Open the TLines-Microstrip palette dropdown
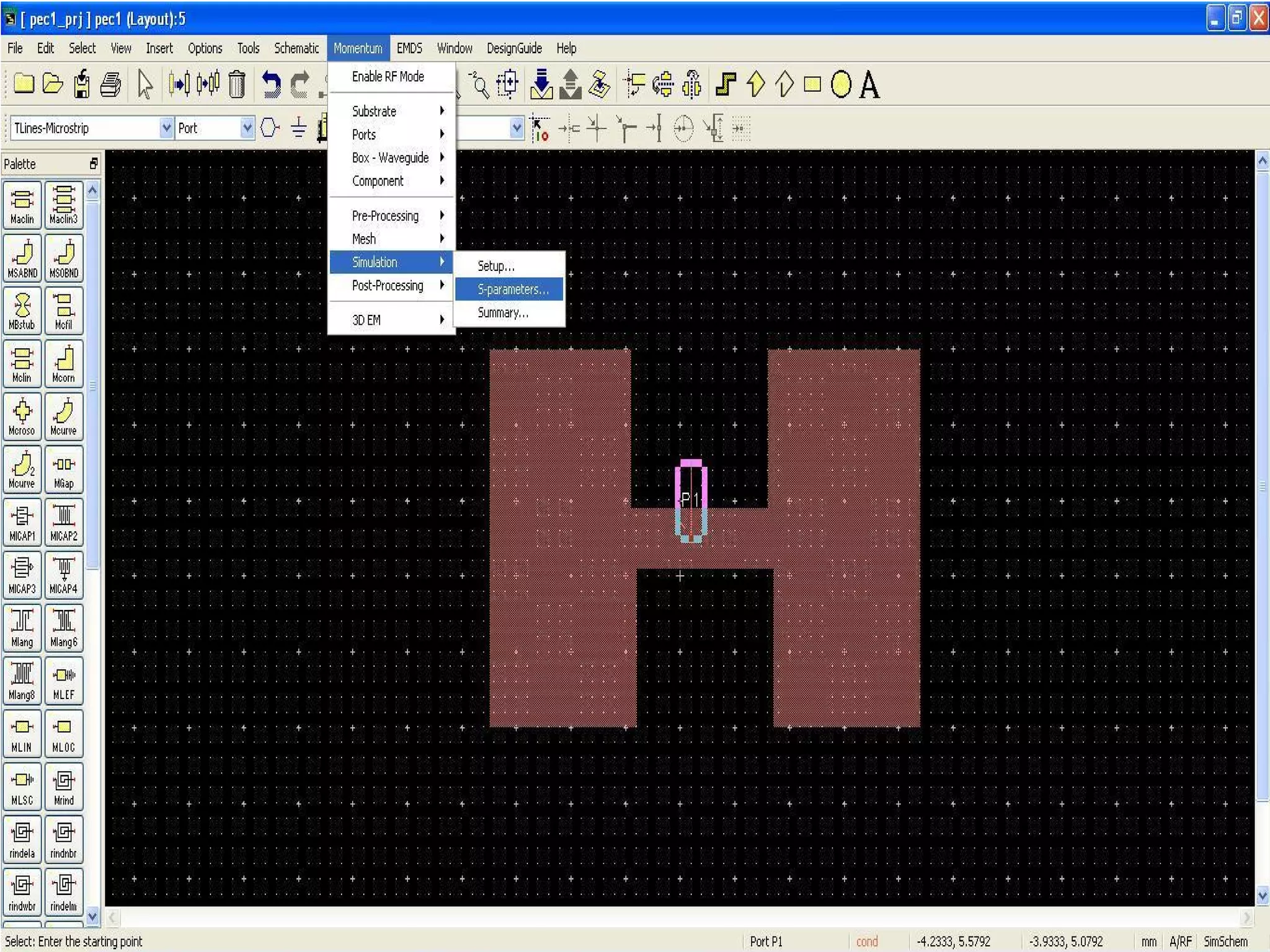The height and width of the screenshot is (952, 1270). tap(166, 128)
